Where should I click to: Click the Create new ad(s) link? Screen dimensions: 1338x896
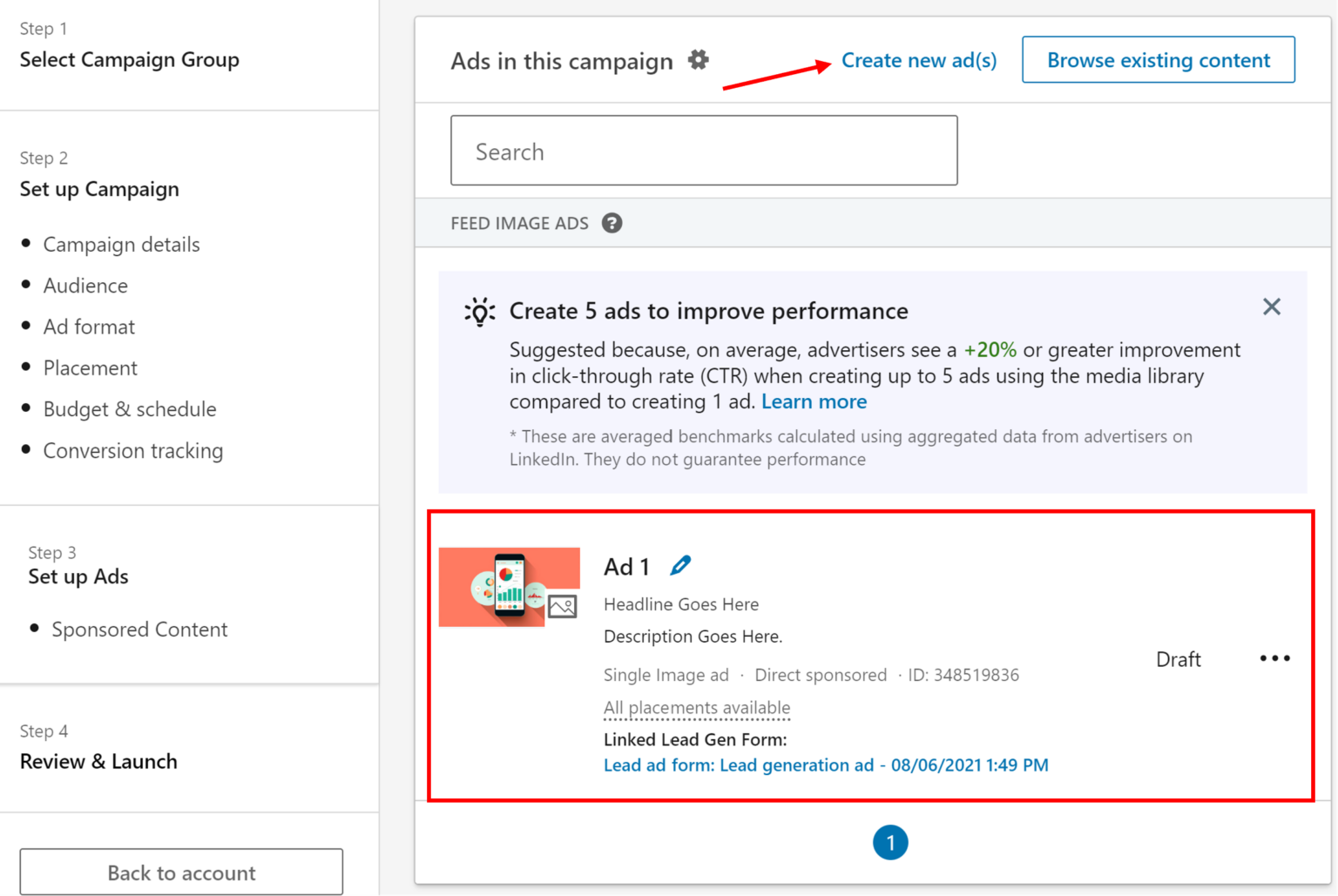coord(919,60)
